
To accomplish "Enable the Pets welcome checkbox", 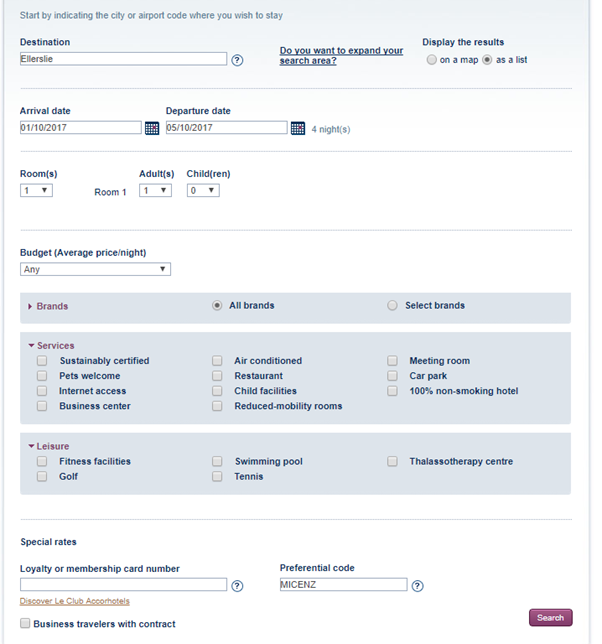I will pyautogui.click(x=42, y=376).
